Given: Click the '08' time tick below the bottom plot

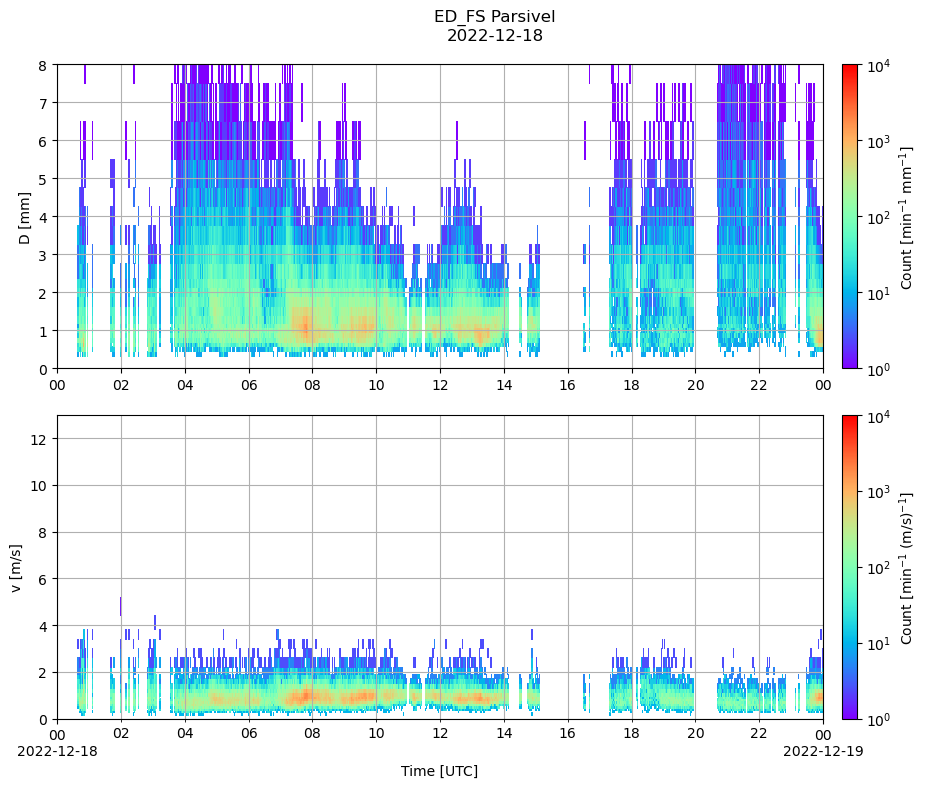Looking at the screenshot, I should (312, 734).
